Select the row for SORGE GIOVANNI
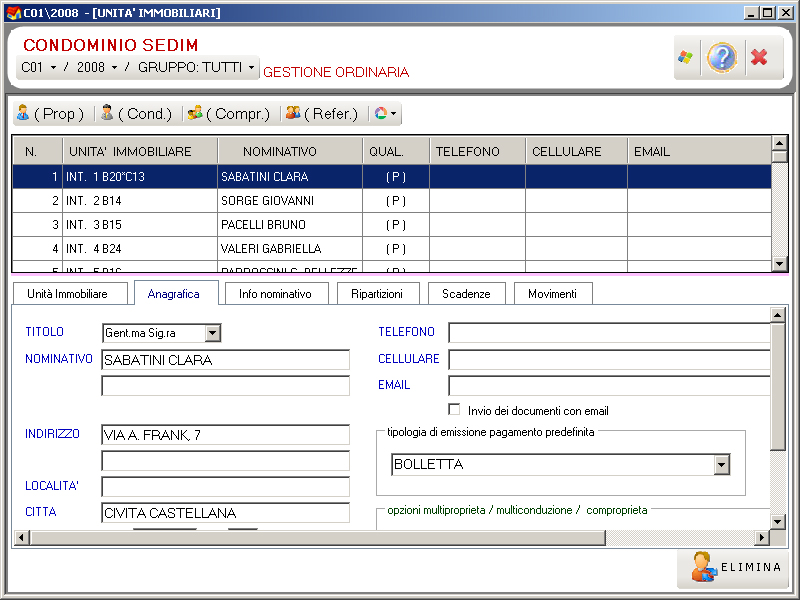This screenshot has width=800, height=600. (392, 201)
